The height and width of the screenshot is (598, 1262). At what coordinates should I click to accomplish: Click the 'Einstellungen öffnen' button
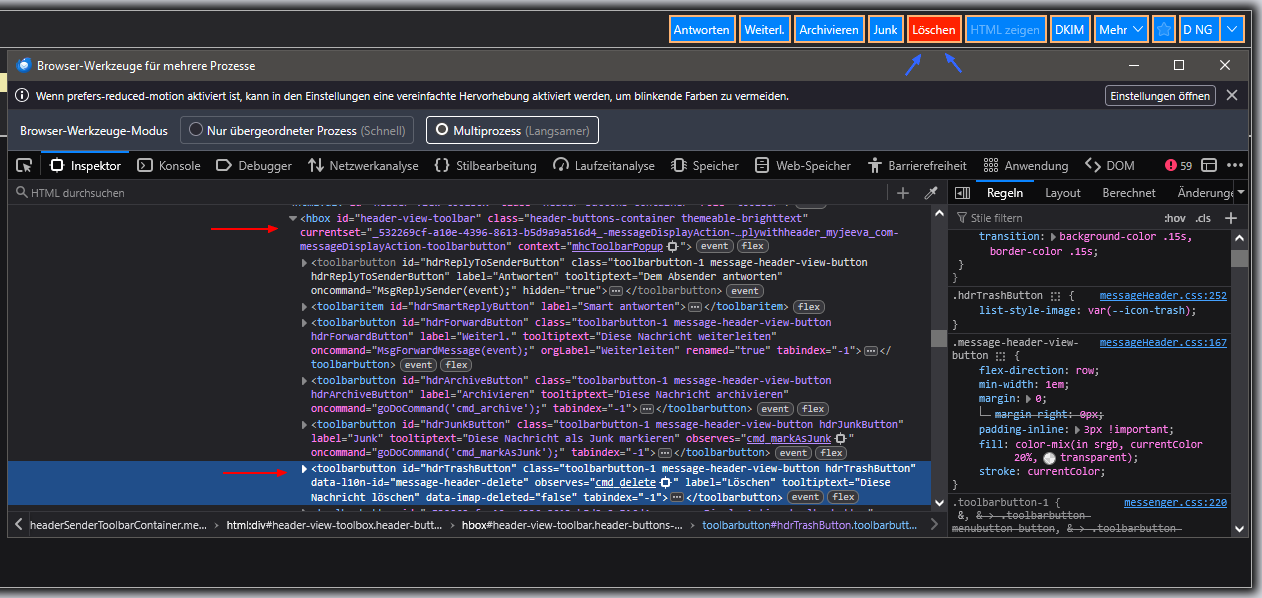pos(1160,96)
